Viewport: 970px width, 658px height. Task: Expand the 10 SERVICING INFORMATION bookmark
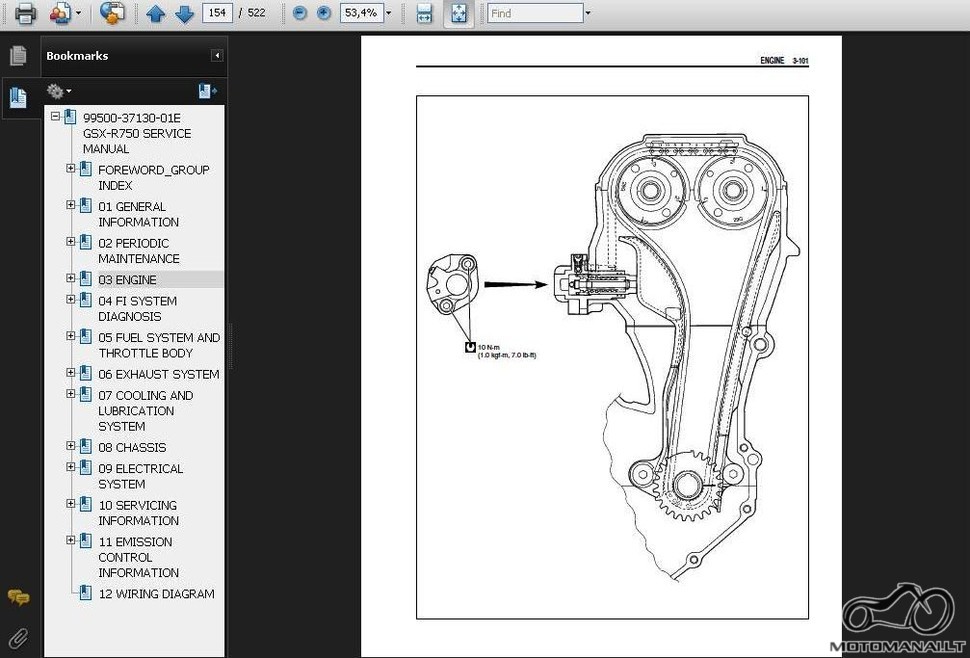[x=71, y=503]
